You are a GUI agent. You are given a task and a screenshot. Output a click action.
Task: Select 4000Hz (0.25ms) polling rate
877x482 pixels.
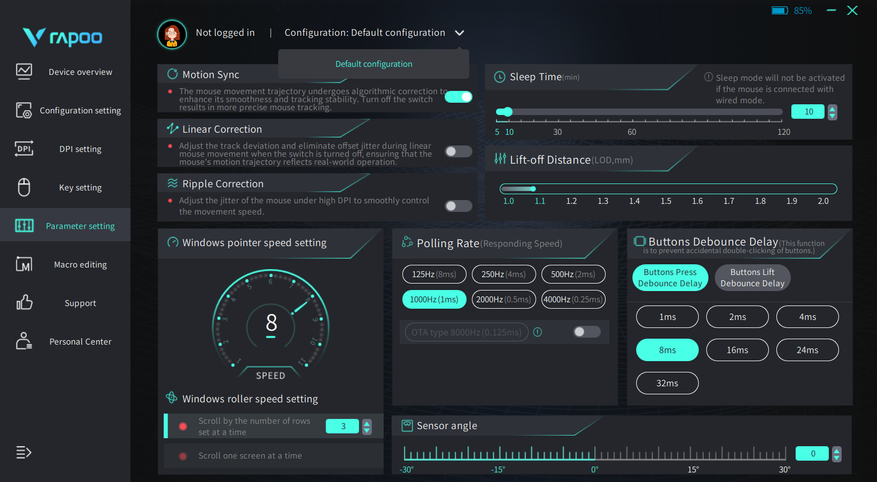coord(573,299)
